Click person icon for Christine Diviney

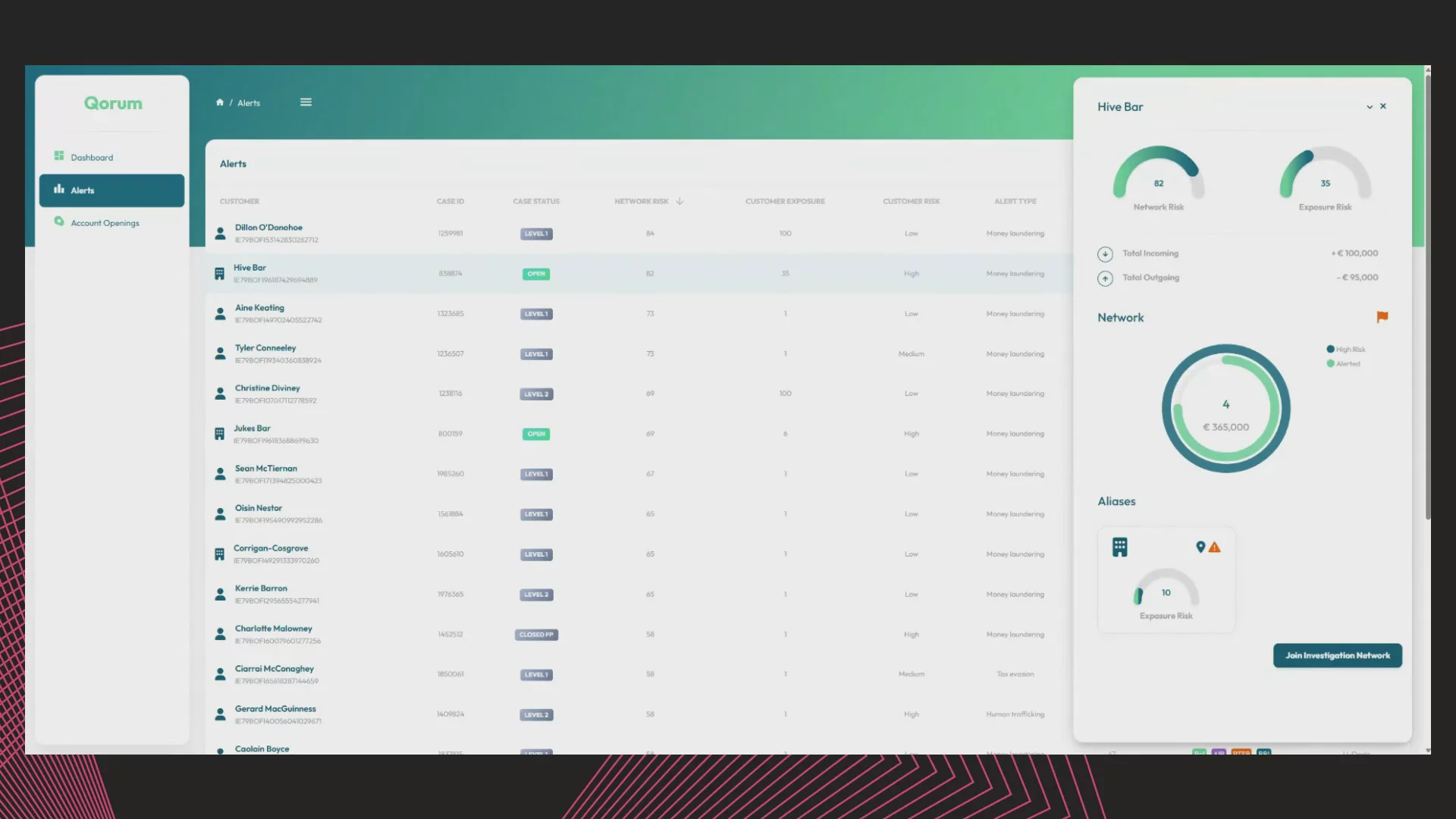220,394
